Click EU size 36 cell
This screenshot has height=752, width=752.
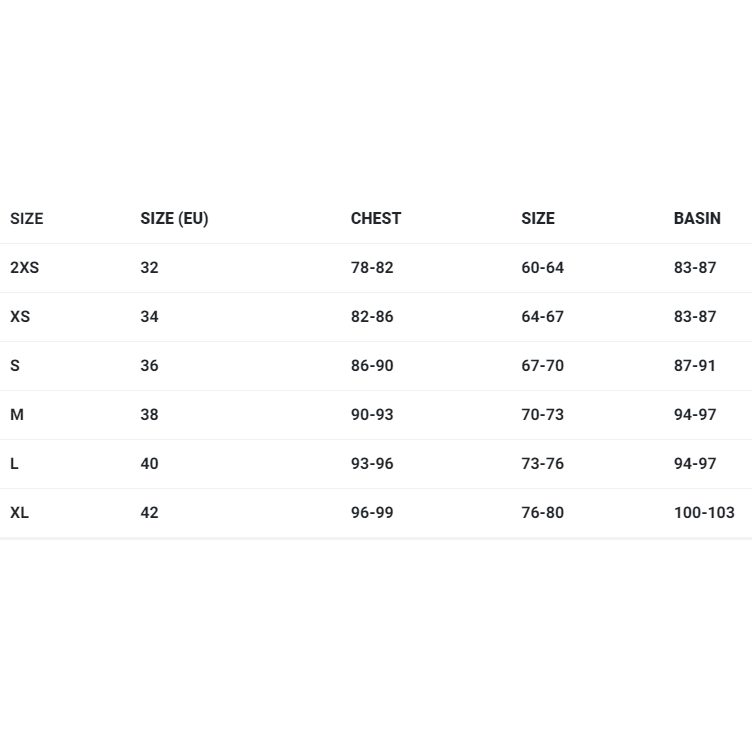click(x=149, y=365)
